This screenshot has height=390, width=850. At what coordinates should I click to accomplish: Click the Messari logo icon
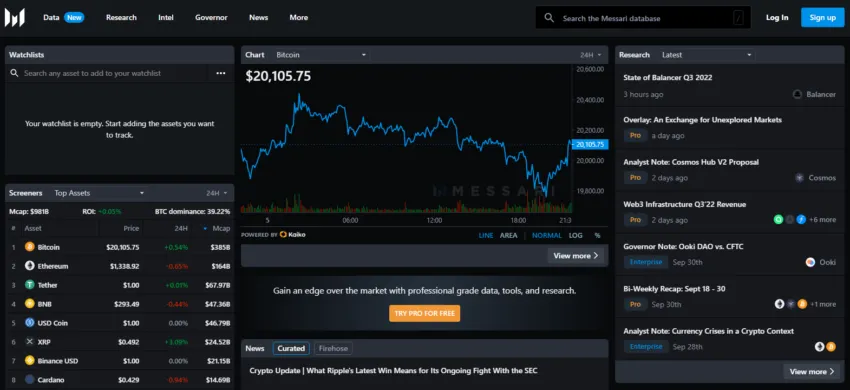click(15, 18)
